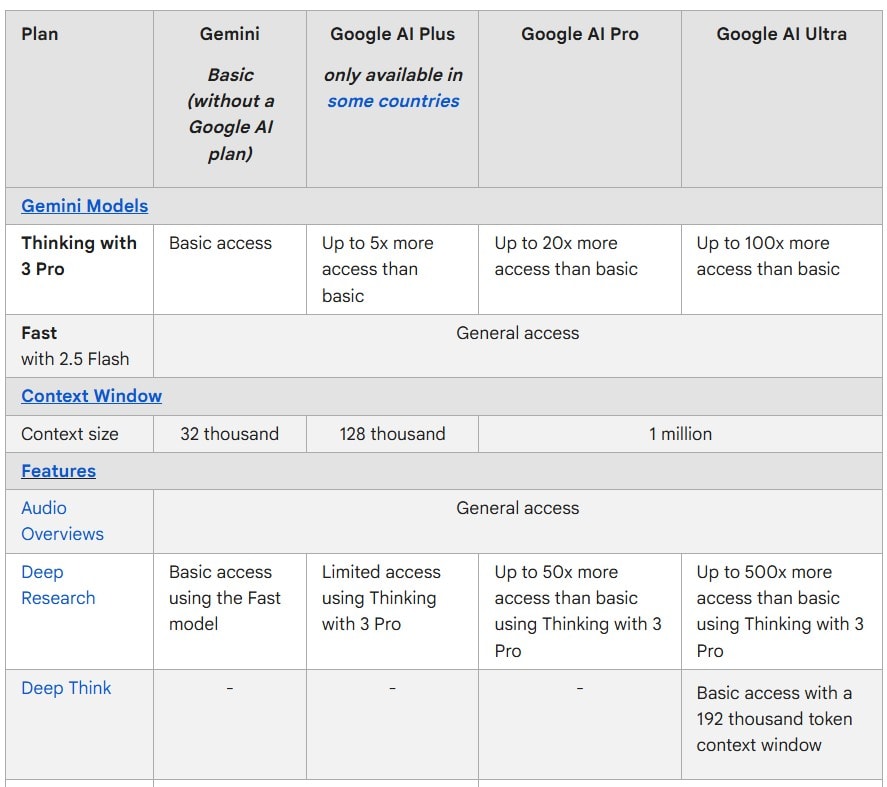Open the Audio Overviews feature link

tap(62, 521)
